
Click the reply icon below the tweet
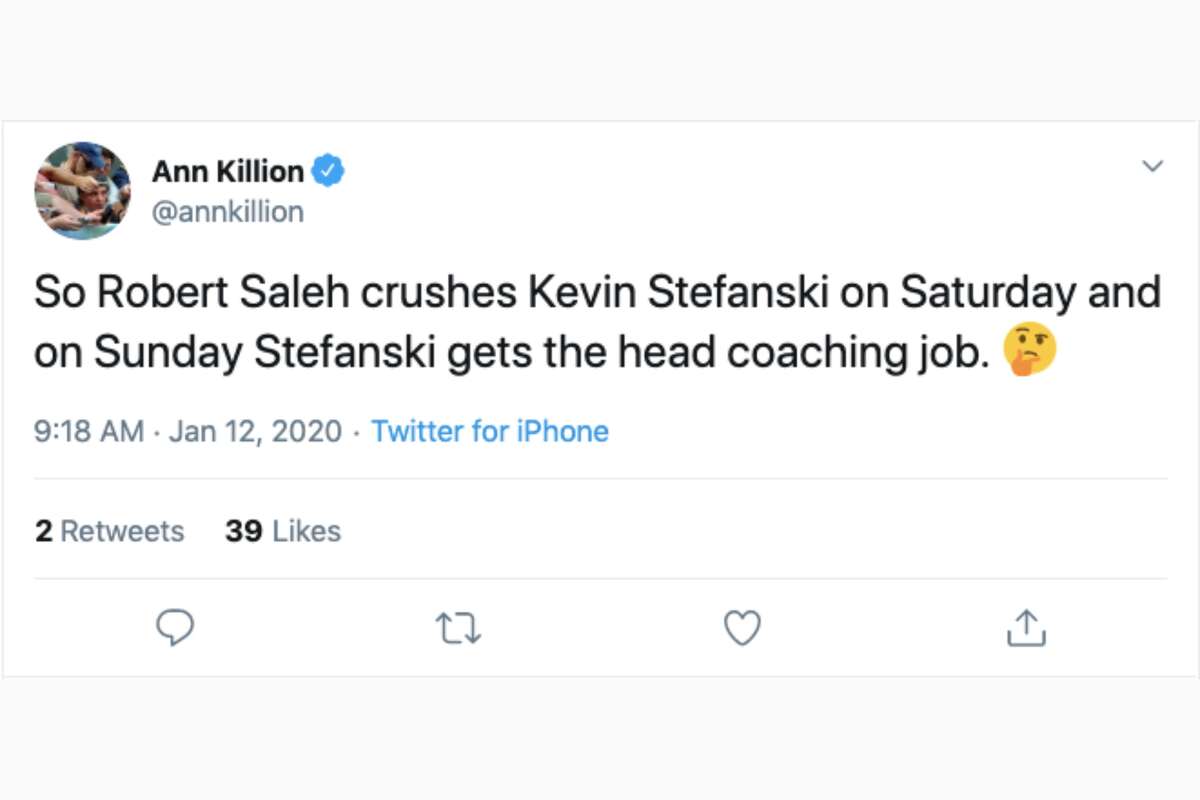tap(176, 627)
